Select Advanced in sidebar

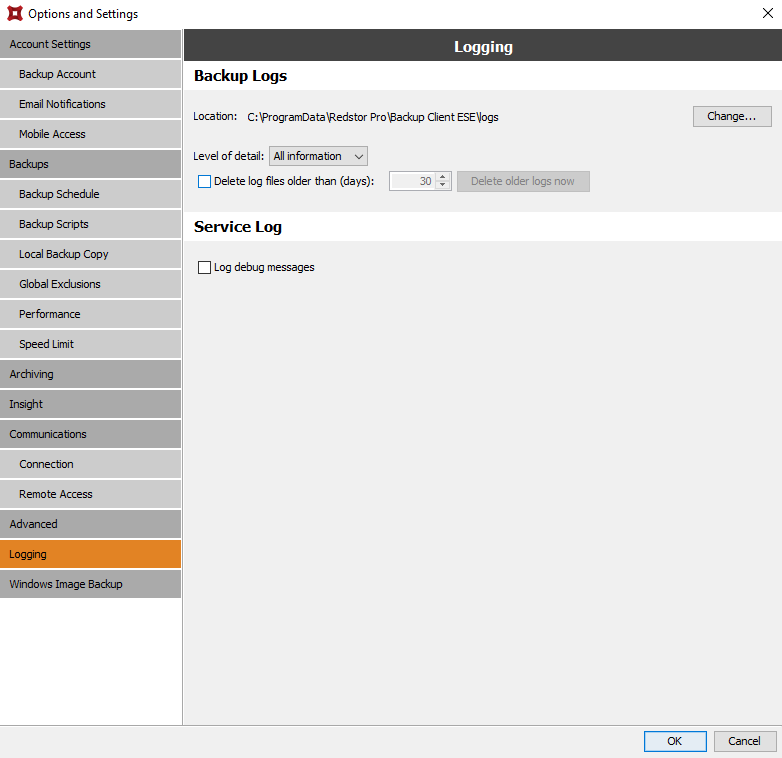(x=90, y=524)
